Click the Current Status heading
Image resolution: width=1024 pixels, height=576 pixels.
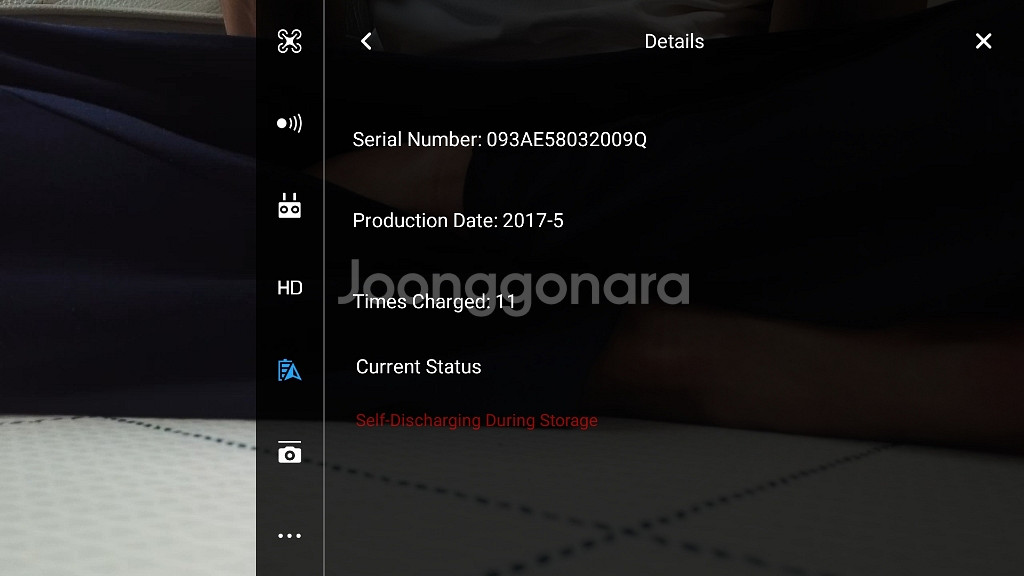click(x=418, y=367)
